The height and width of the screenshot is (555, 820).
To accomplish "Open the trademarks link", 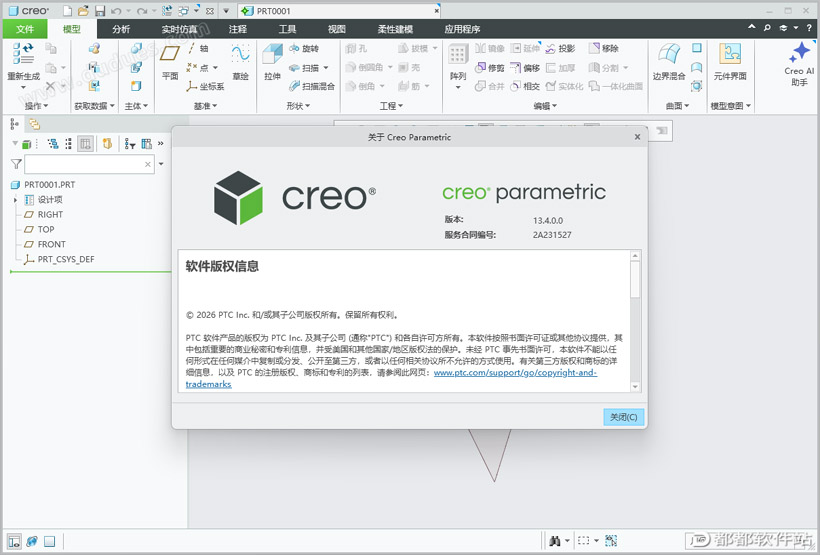I will pos(209,384).
